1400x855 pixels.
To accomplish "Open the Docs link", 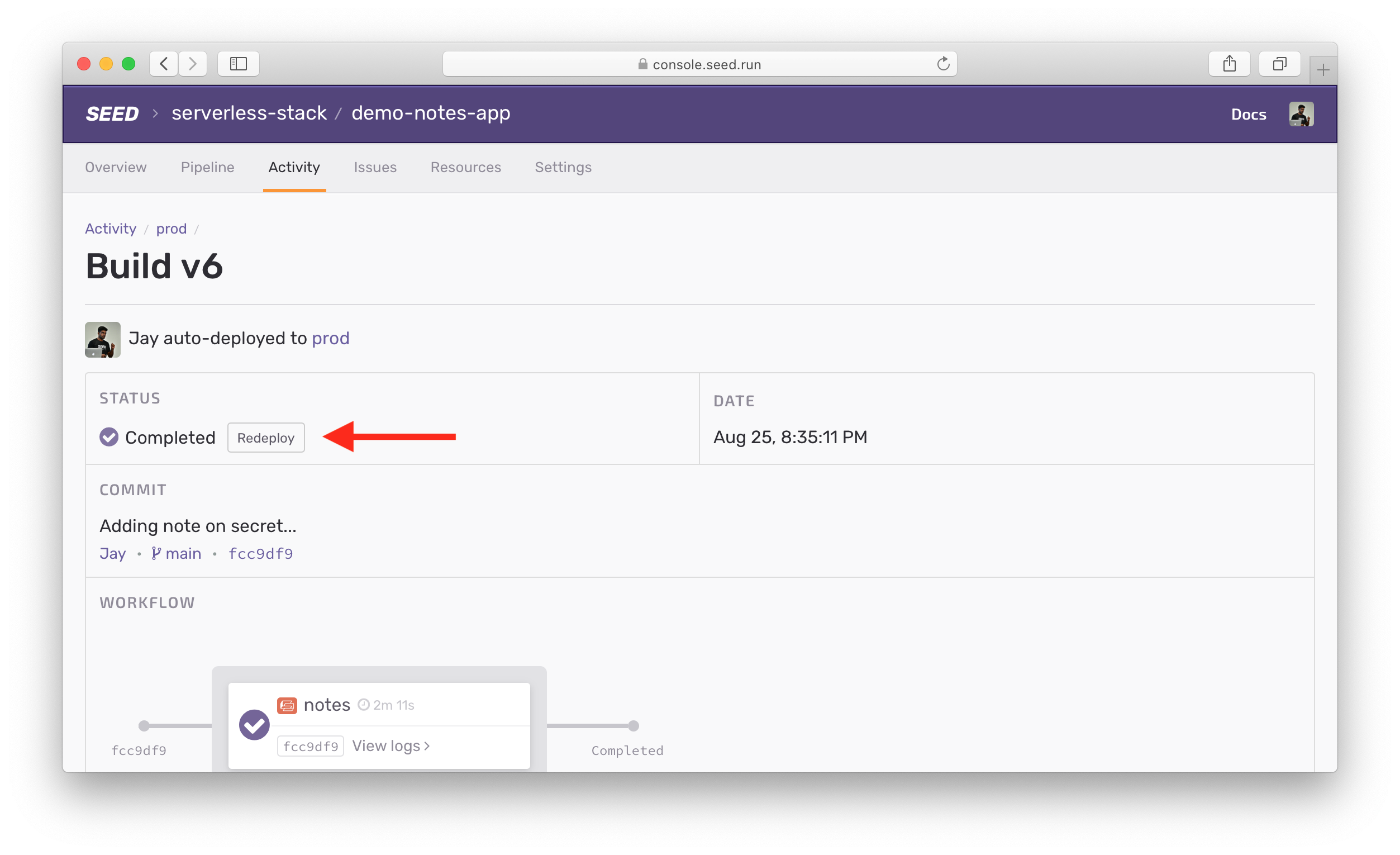I will pos(1248,114).
